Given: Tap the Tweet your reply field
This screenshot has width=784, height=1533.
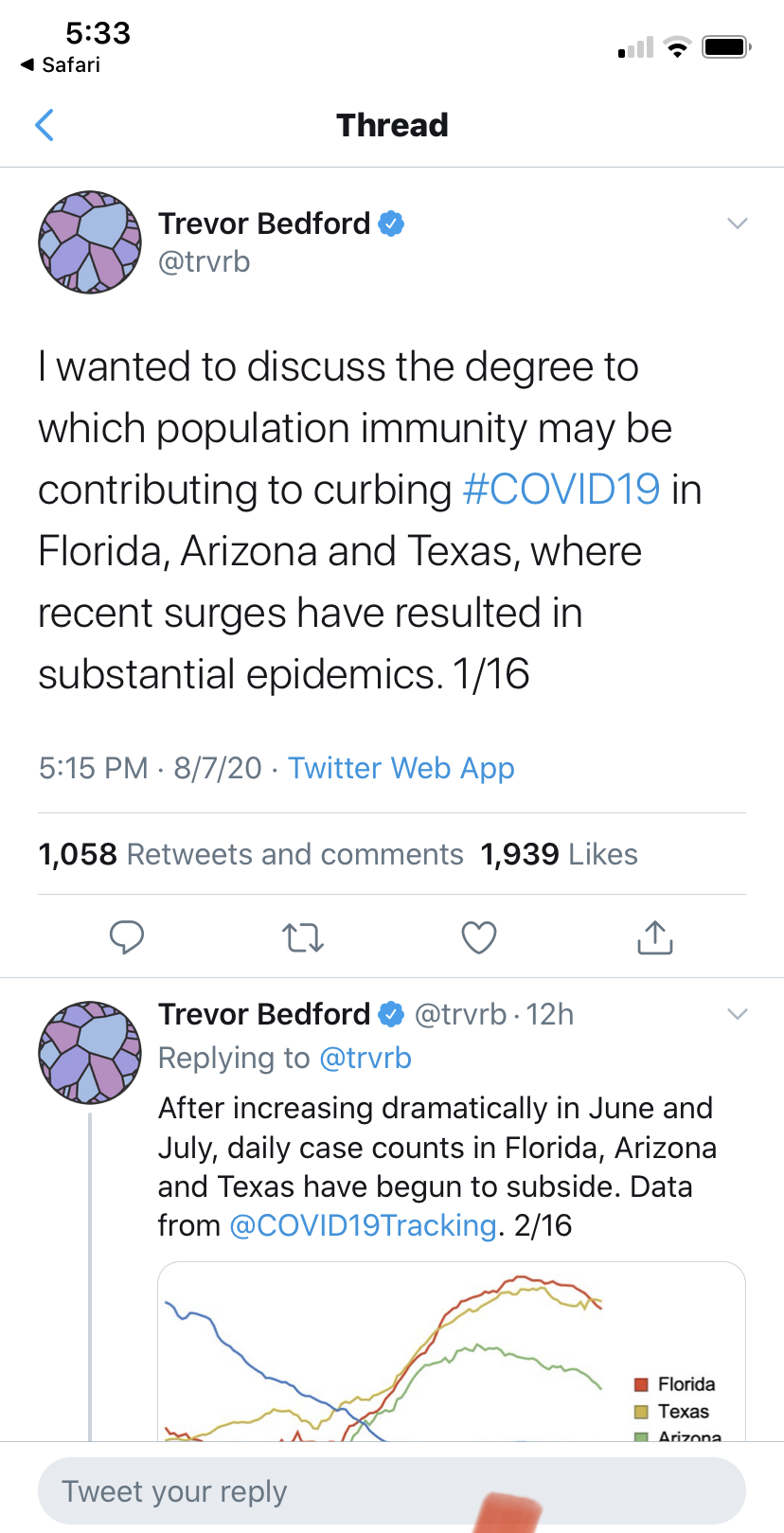Looking at the screenshot, I should 392,1491.
